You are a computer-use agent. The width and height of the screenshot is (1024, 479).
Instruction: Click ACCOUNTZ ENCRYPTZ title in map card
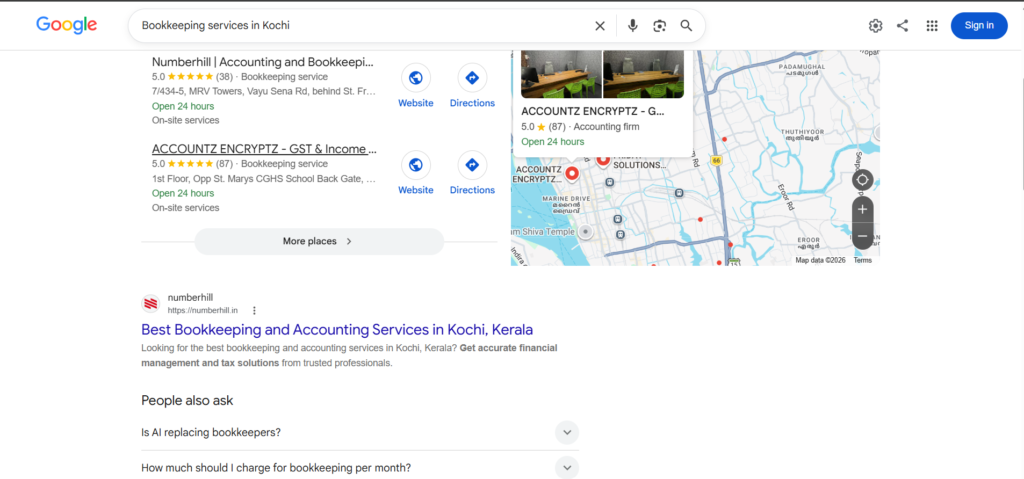coord(592,112)
